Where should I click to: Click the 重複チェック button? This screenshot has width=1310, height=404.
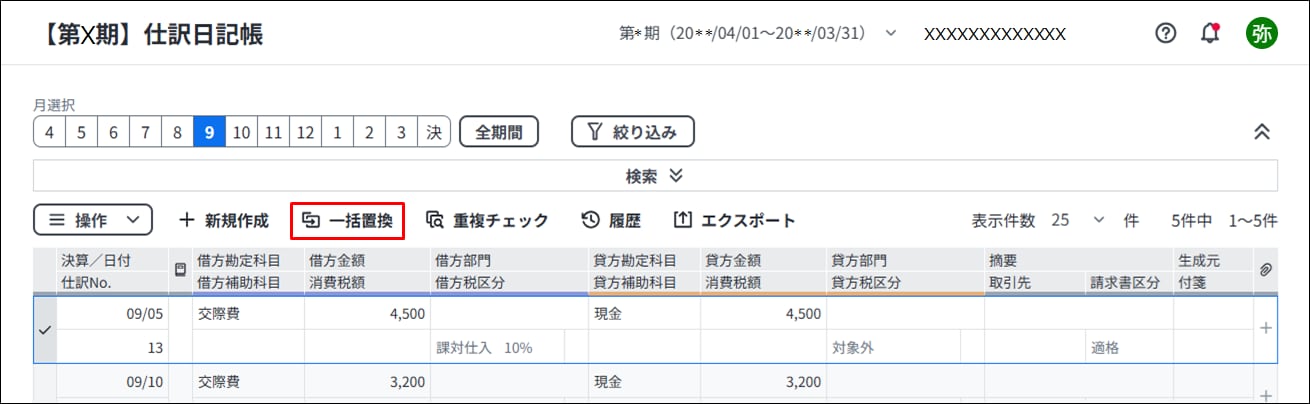tap(487, 220)
